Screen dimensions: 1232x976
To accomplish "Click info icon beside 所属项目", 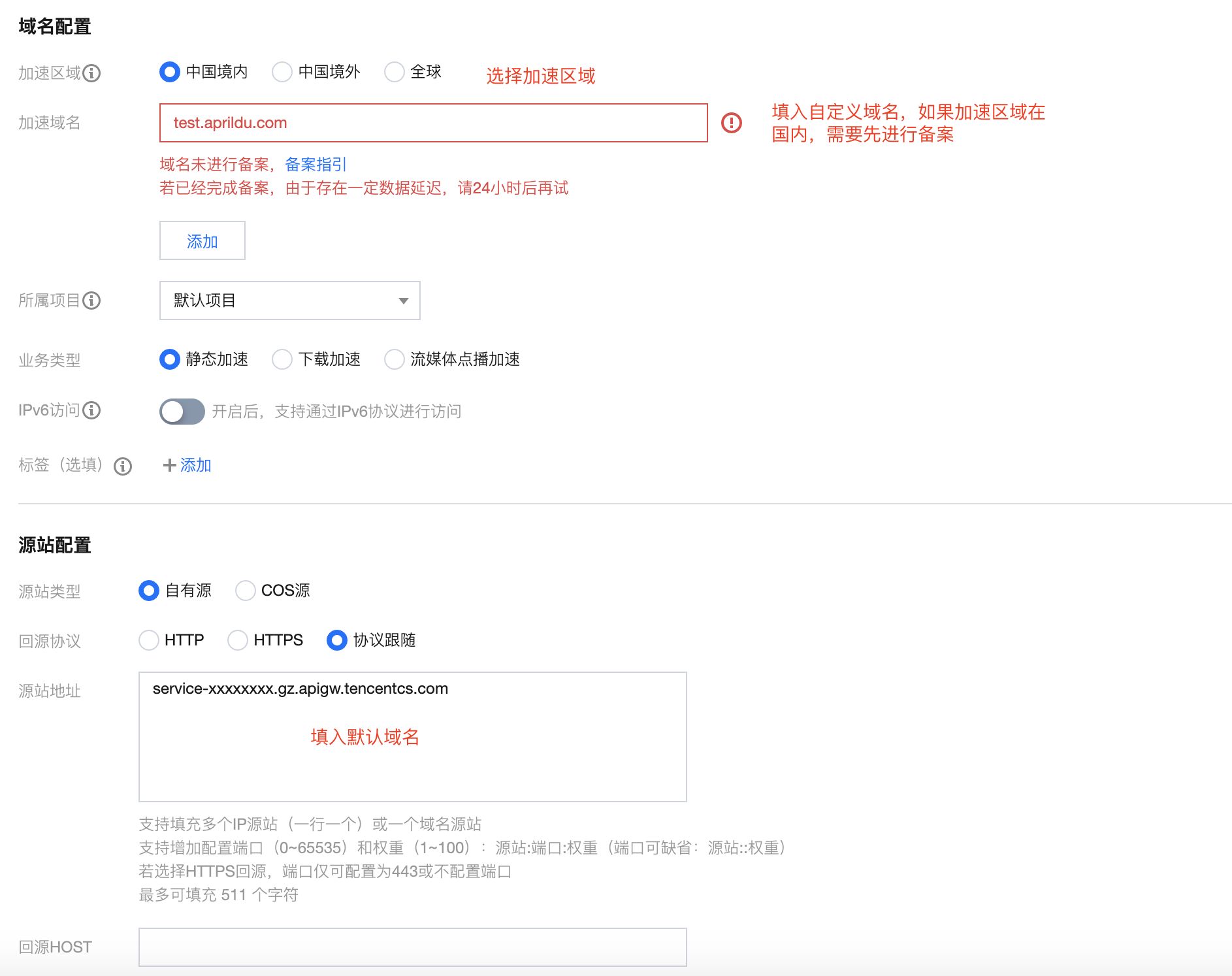I will point(92,301).
